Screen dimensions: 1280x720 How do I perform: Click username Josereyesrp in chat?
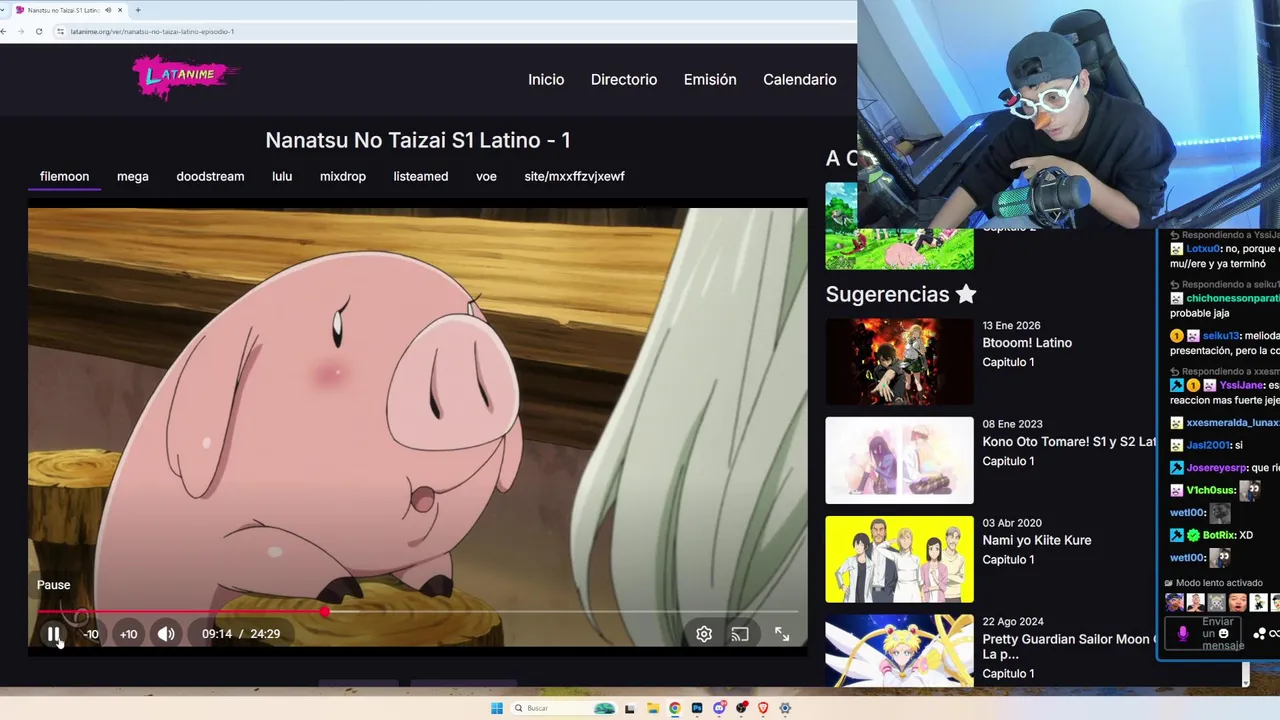[1217, 468]
